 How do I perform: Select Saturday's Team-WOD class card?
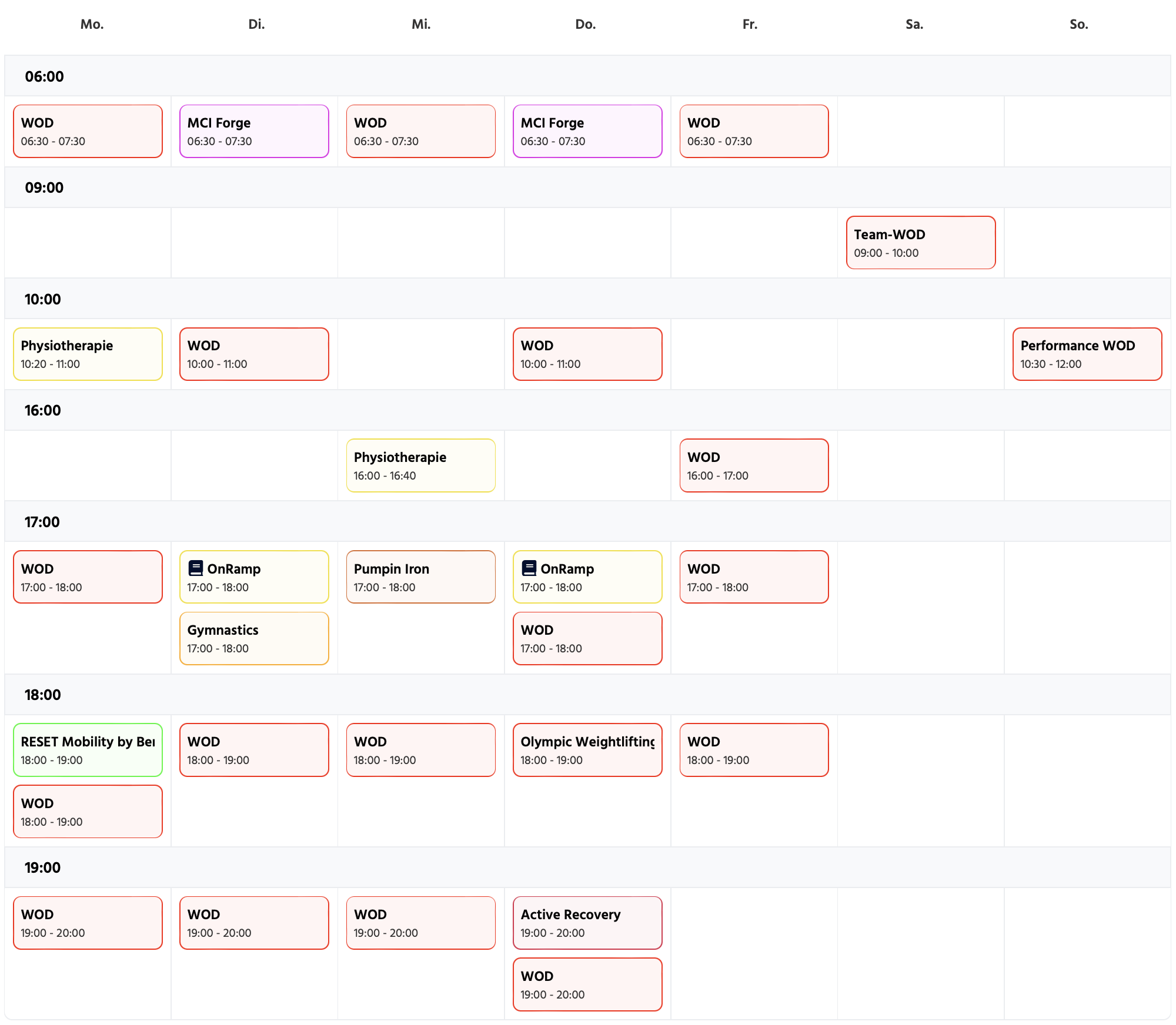[x=920, y=243]
